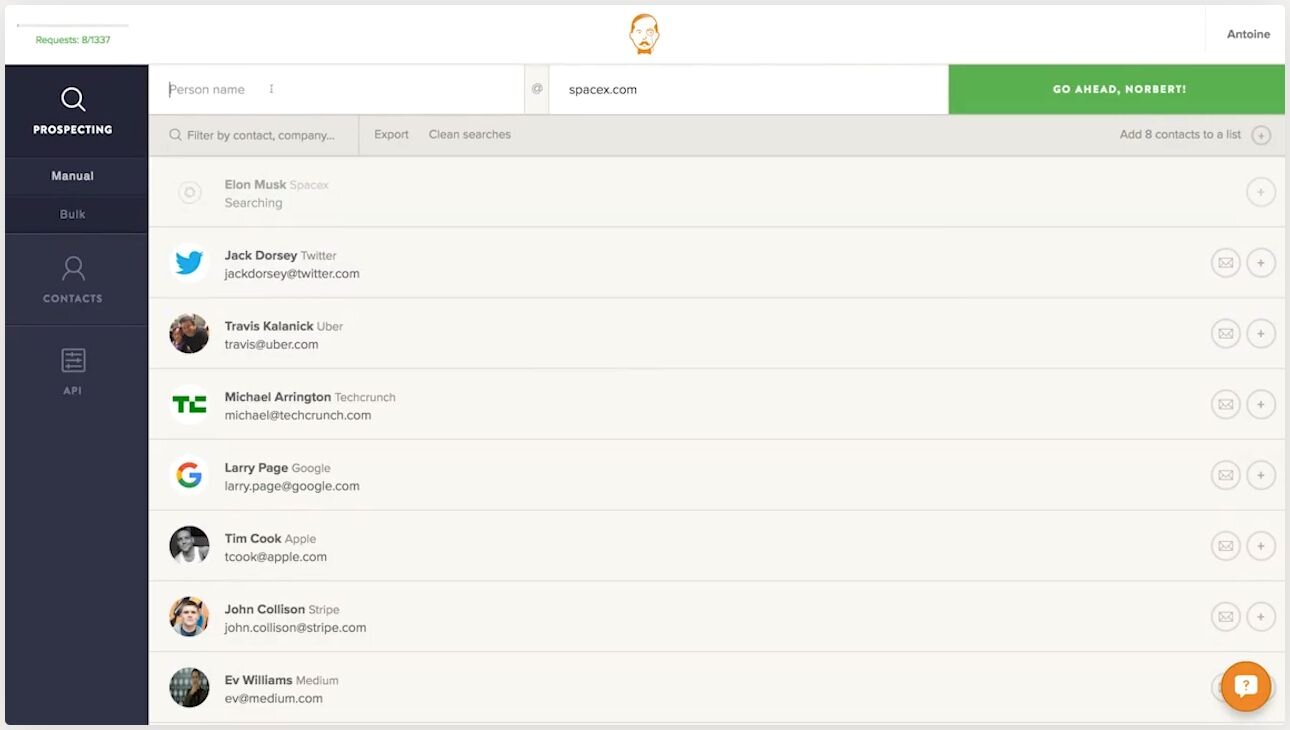Click the tcook@apple.com email

(275, 557)
